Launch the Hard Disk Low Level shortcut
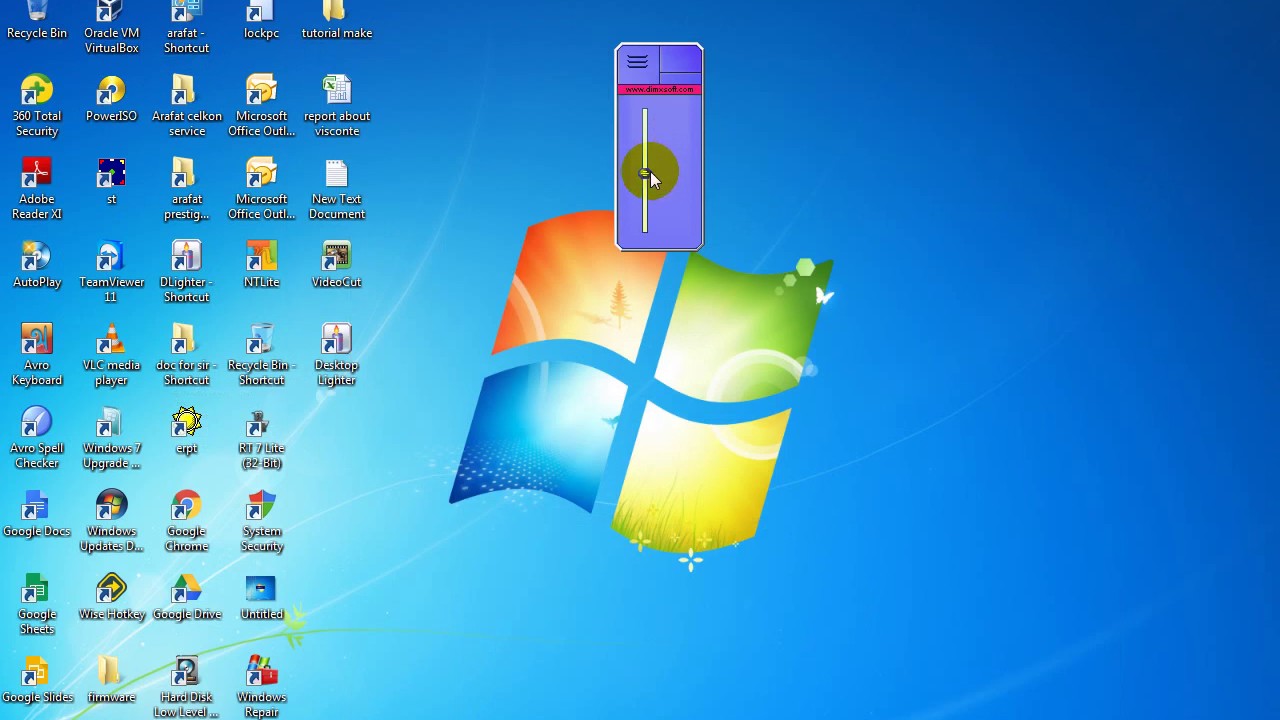Viewport: 1280px width, 720px height. click(186, 686)
